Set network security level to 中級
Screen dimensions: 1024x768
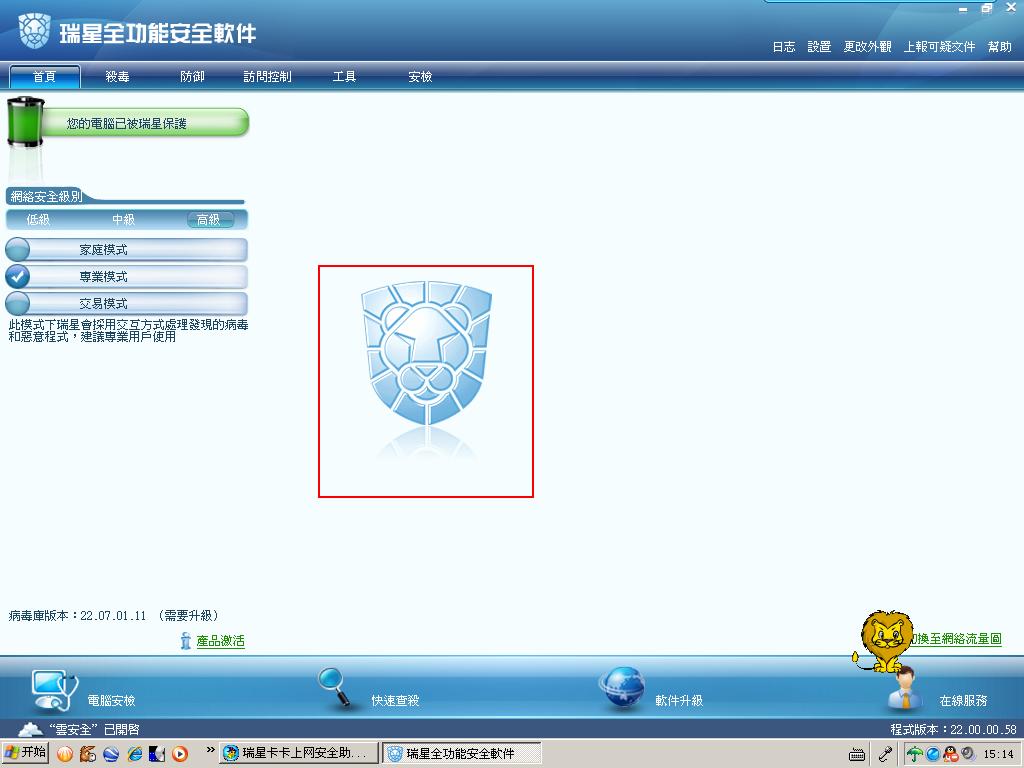(123, 220)
